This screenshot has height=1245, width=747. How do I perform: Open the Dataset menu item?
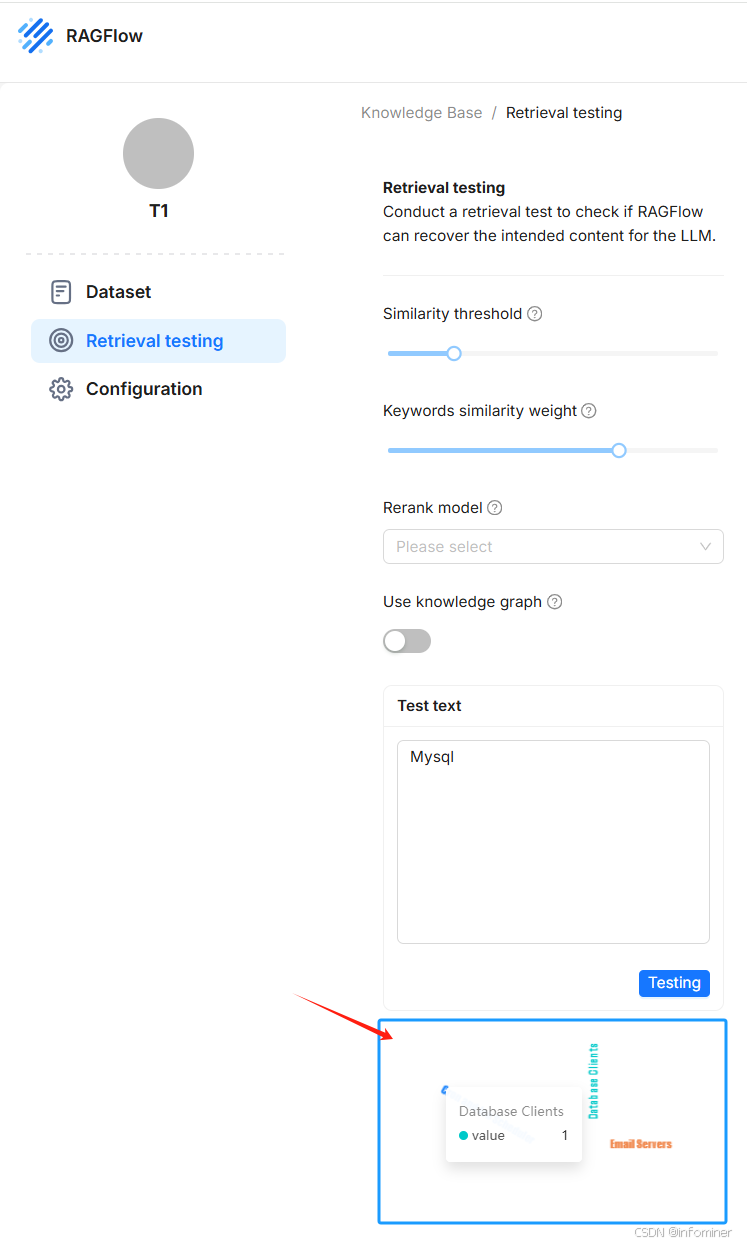coord(118,292)
